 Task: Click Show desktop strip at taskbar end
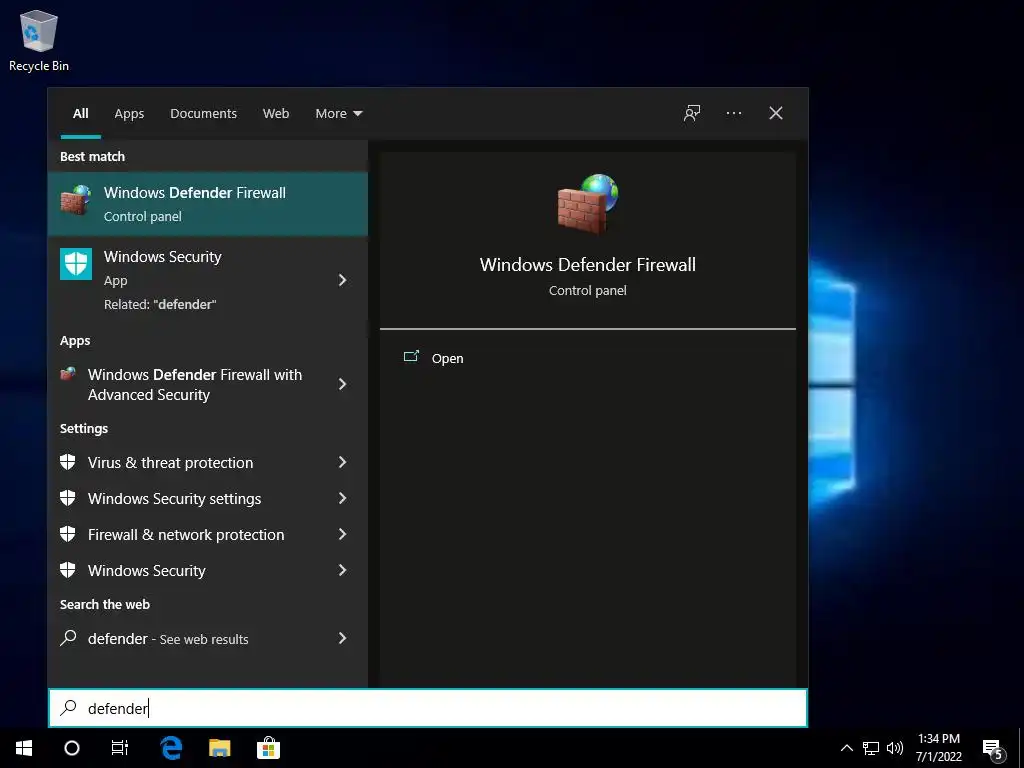coord(1021,748)
